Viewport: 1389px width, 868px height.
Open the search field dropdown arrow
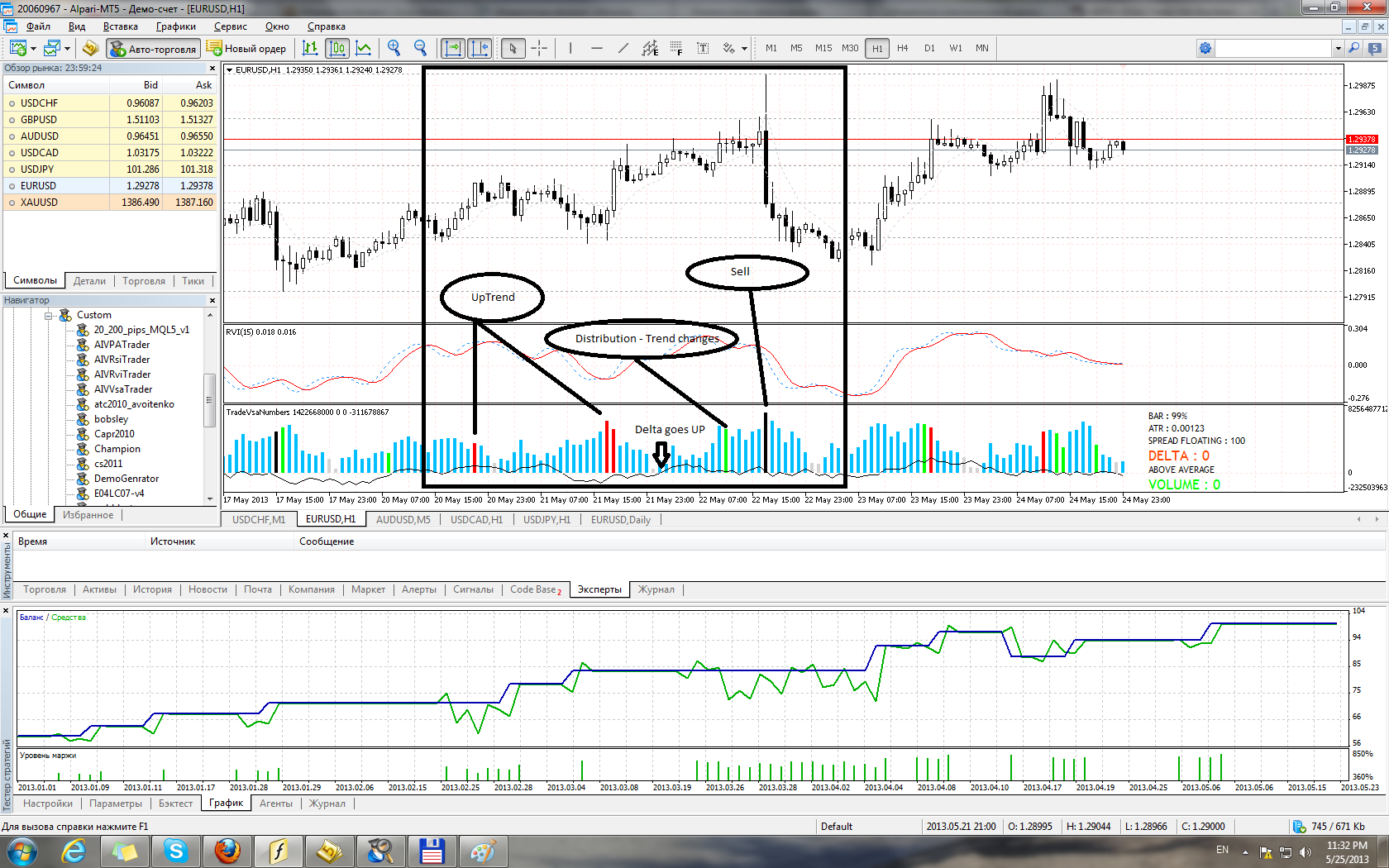pyautogui.click(x=1338, y=48)
